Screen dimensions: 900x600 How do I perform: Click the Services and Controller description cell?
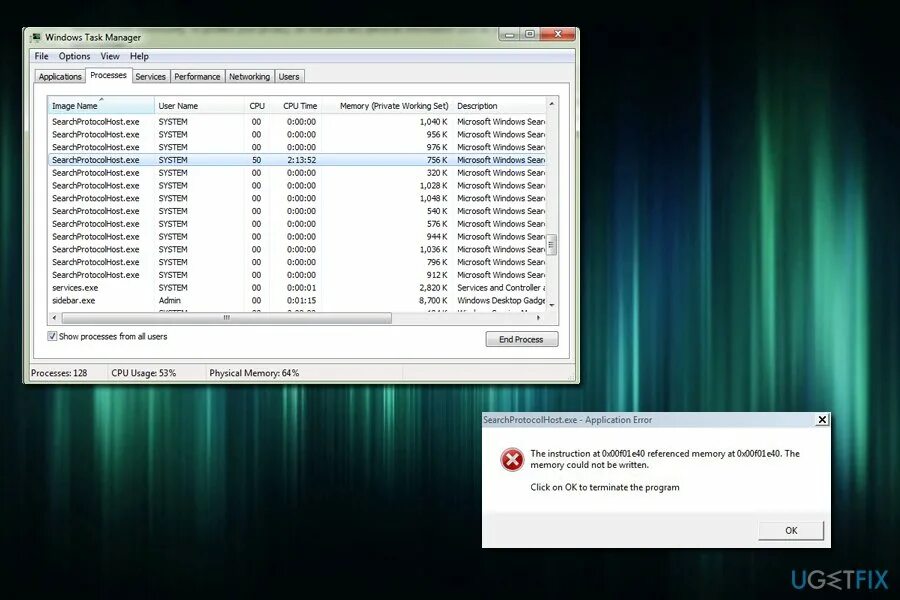coord(501,288)
